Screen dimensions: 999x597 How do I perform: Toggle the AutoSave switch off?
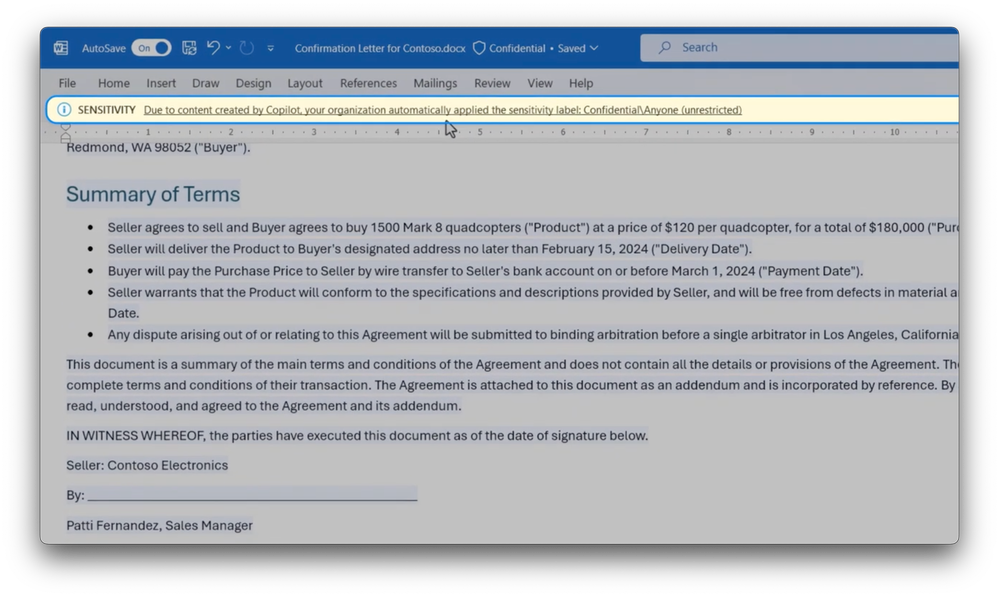[x=151, y=48]
